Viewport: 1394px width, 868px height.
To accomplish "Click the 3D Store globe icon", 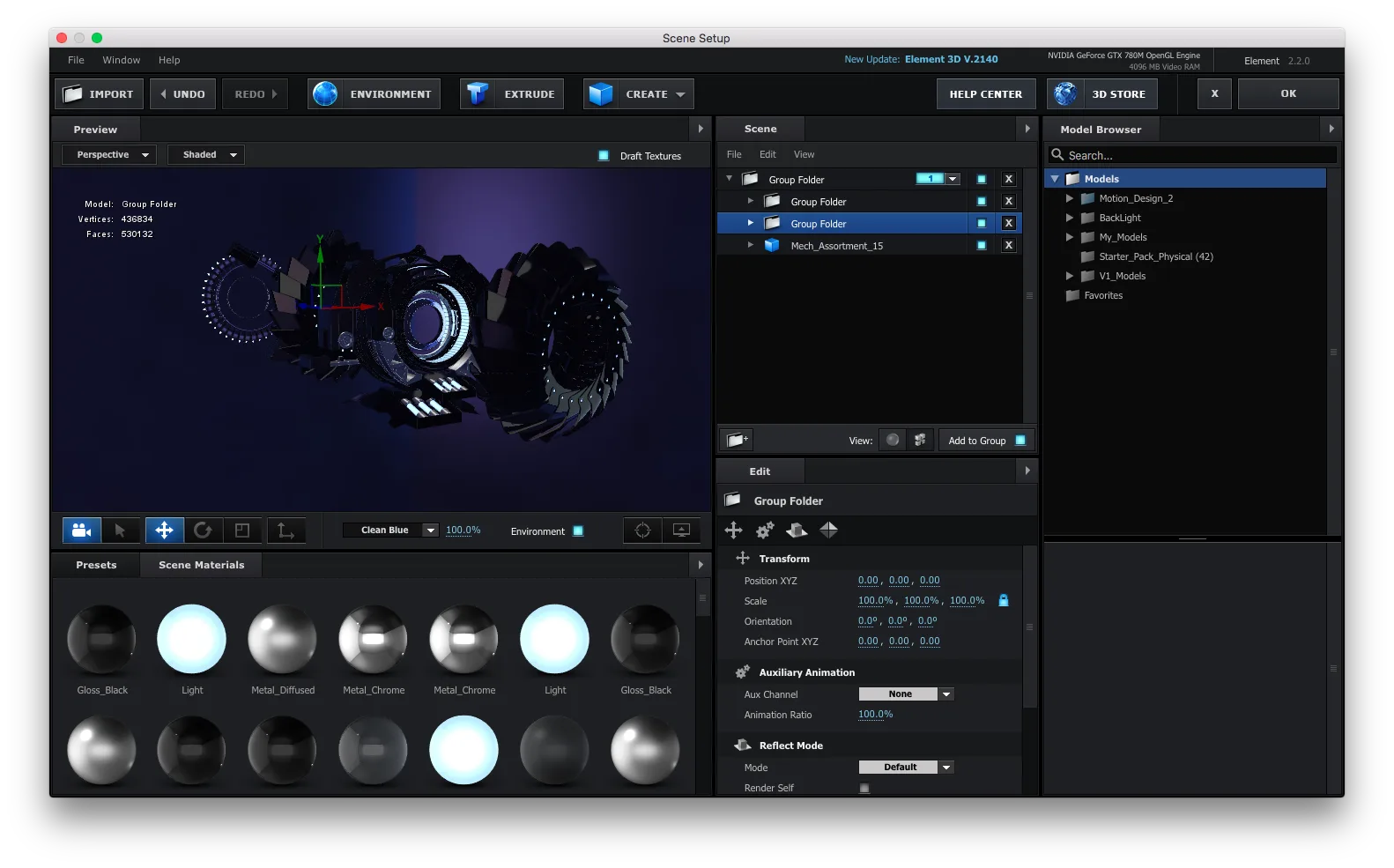I will [1065, 93].
